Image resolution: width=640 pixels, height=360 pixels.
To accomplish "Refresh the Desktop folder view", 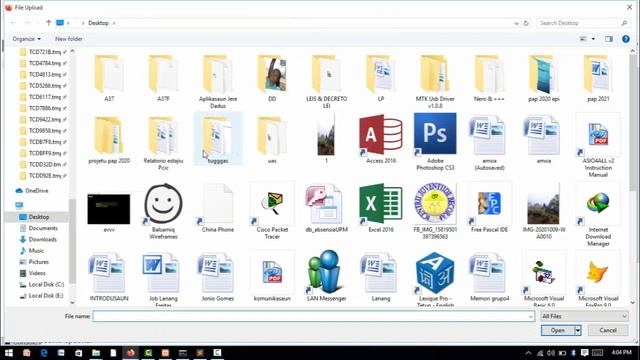I will coord(526,23).
